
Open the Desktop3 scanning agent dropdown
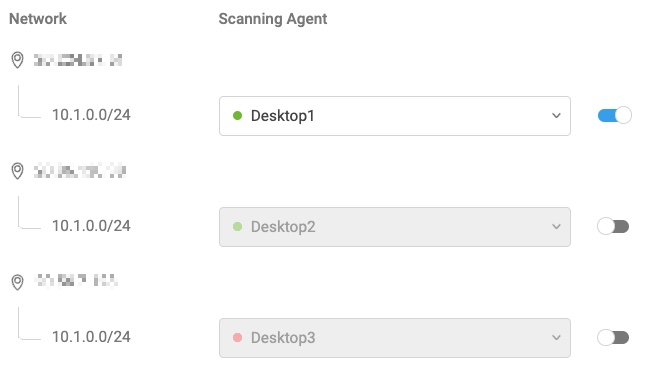[x=395, y=338]
